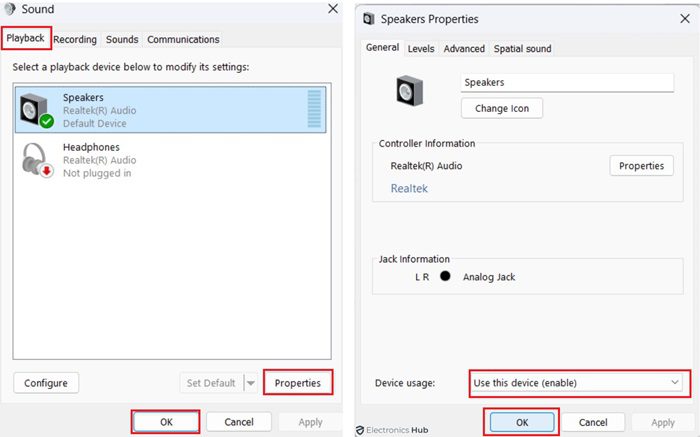Switch to the Recording tab
700x437 pixels.
(x=75, y=40)
